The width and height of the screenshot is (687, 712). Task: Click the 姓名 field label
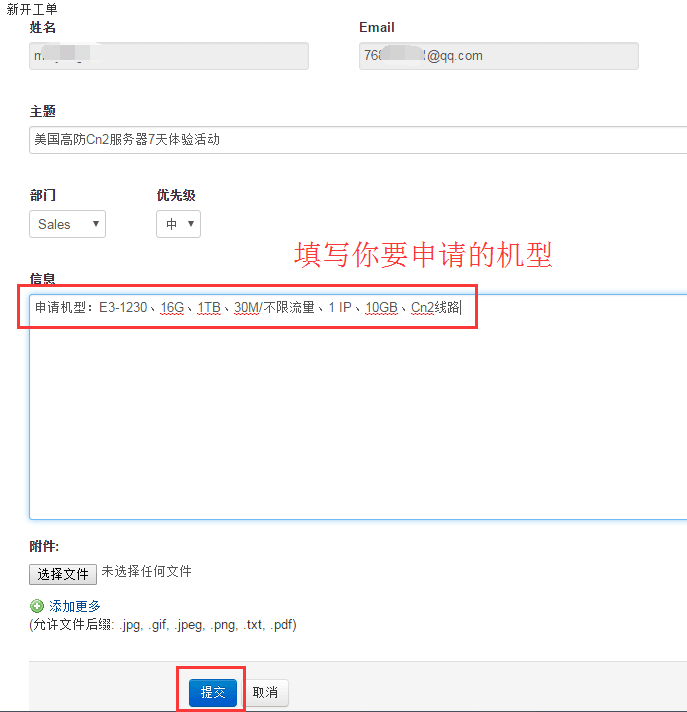point(43,27)
